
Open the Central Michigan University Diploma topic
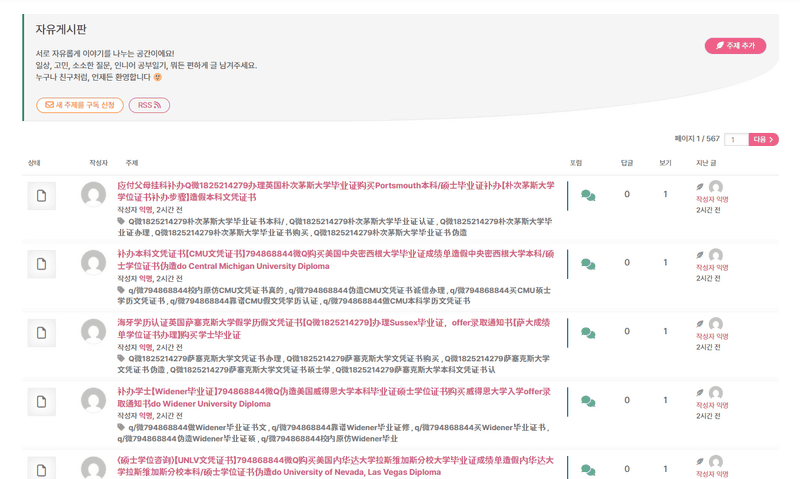tap(336, 260)
